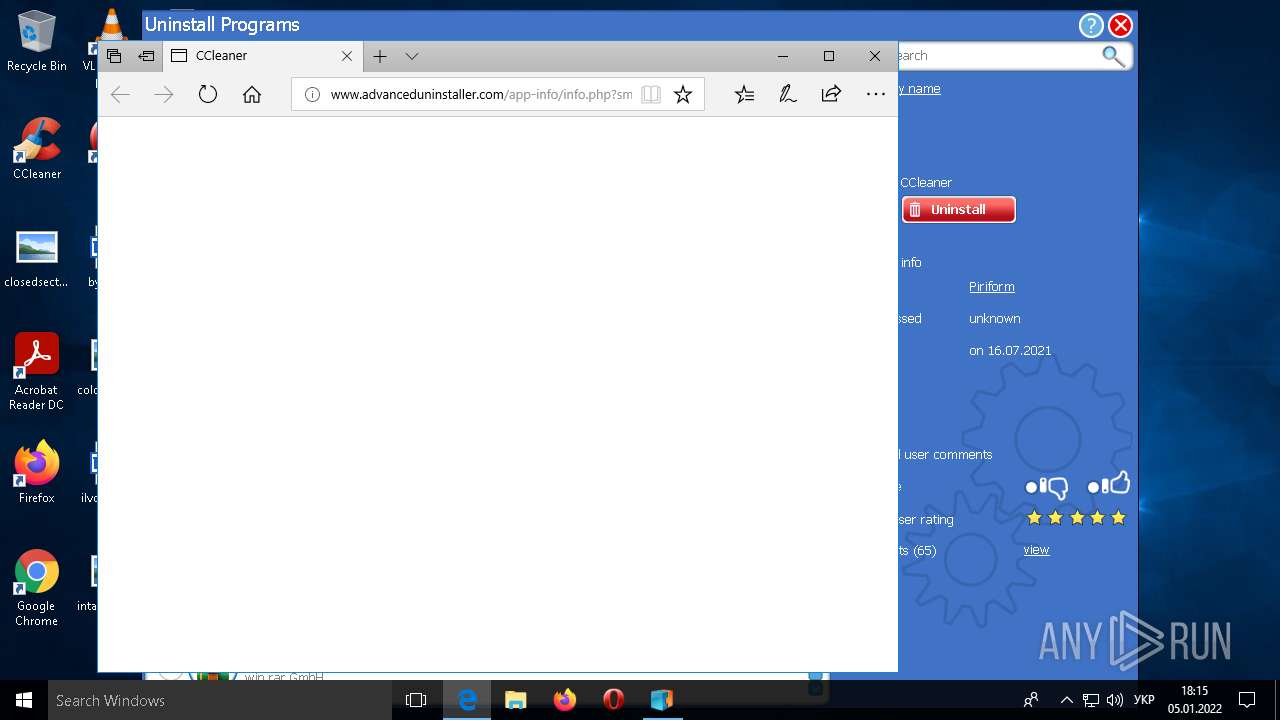Open Task View on the taskbar
1280x720 pixels.
[x=416, y=700]
